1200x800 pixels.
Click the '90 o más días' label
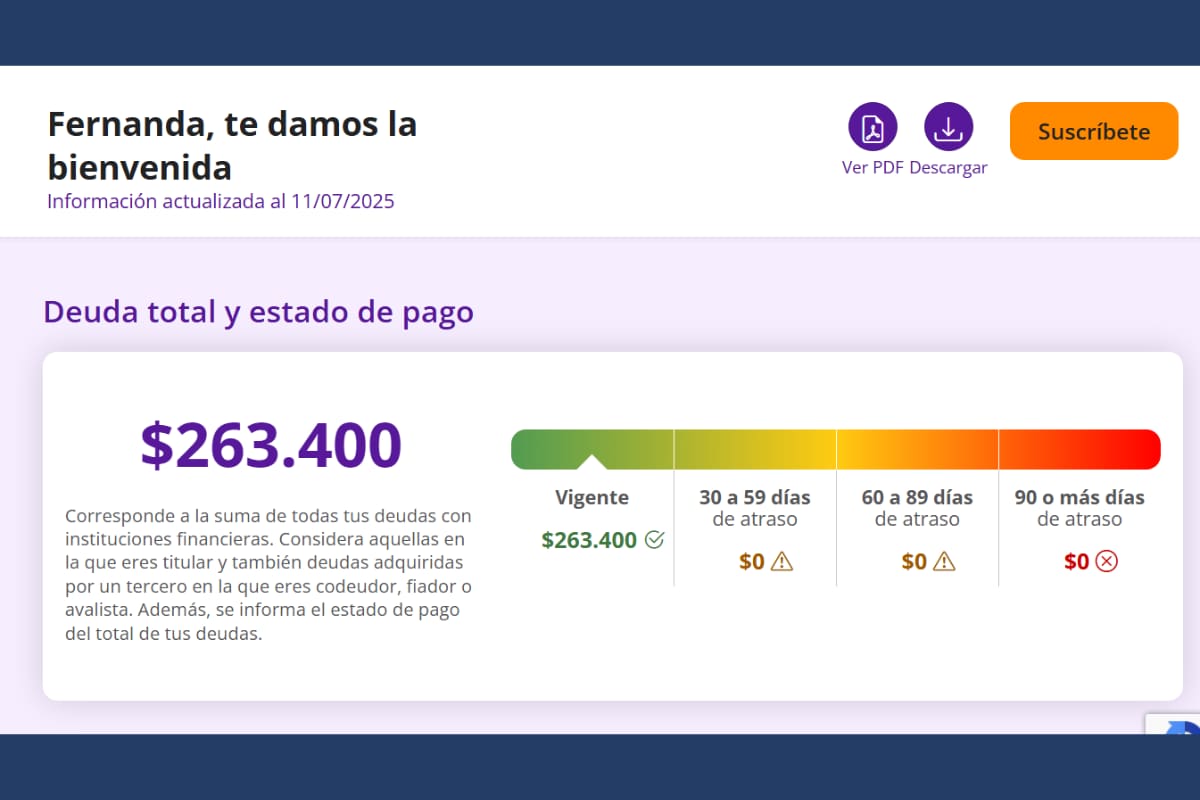pyautogui.click(x=1080, y=497)
